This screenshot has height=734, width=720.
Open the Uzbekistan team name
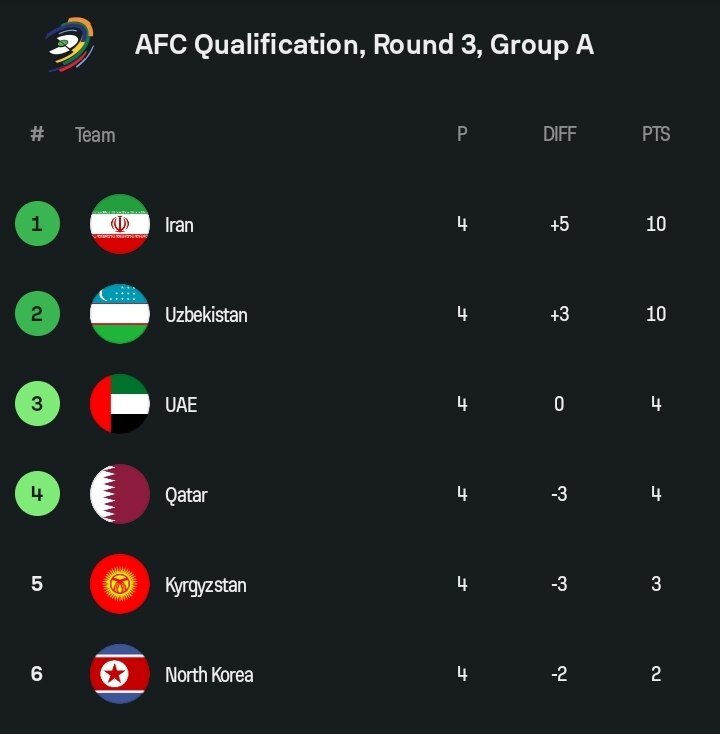[206, 315]
